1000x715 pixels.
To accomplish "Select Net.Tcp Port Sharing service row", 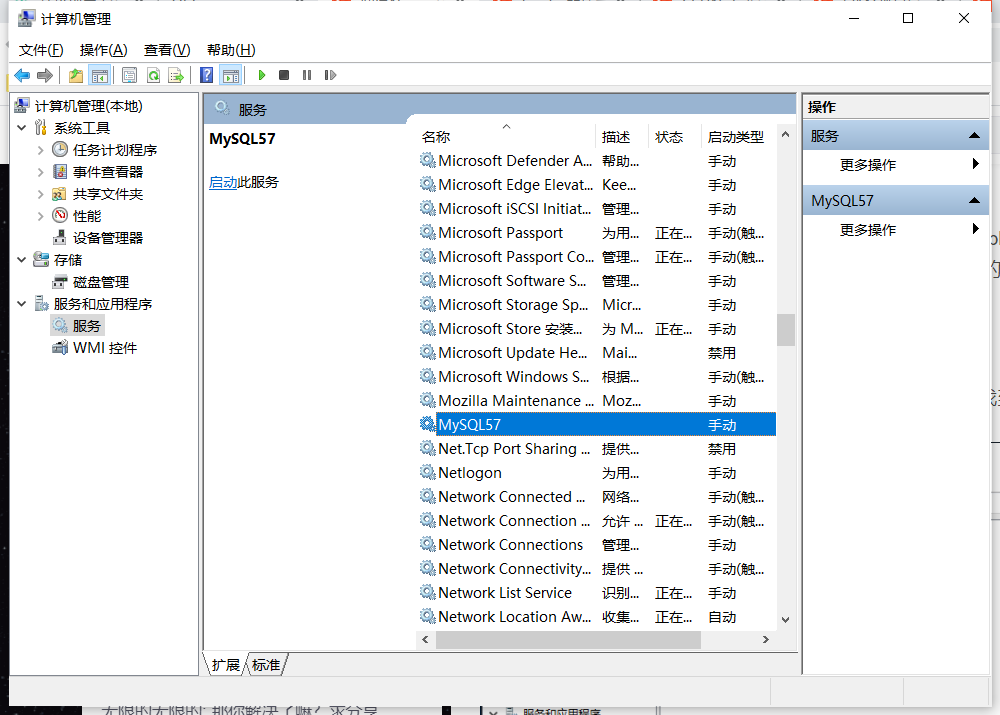I will (x=597, y=448).
